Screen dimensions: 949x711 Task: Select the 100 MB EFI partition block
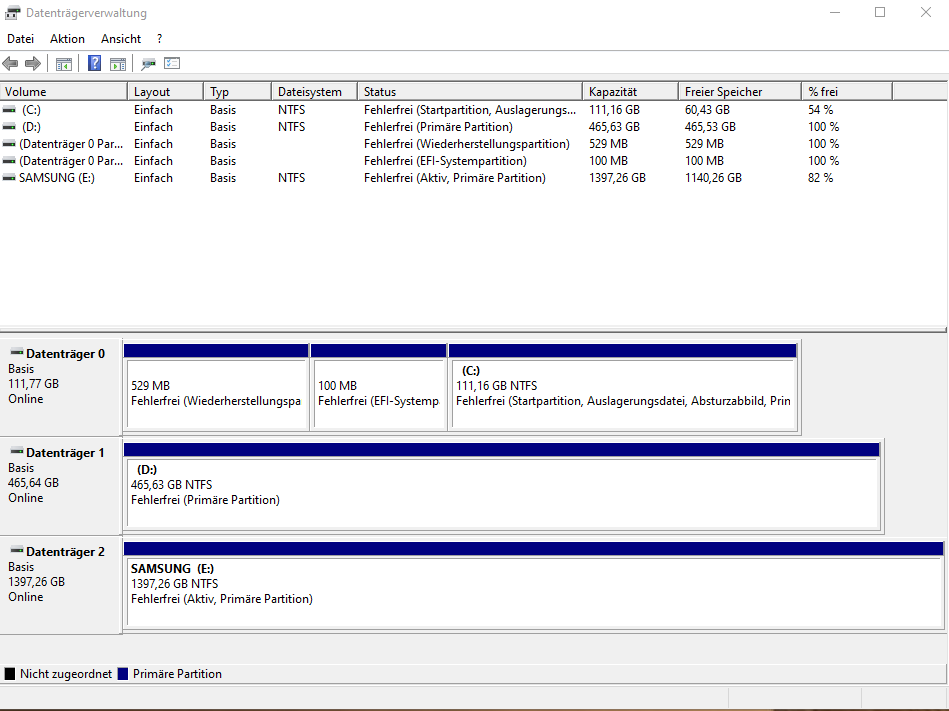point(378,387)
